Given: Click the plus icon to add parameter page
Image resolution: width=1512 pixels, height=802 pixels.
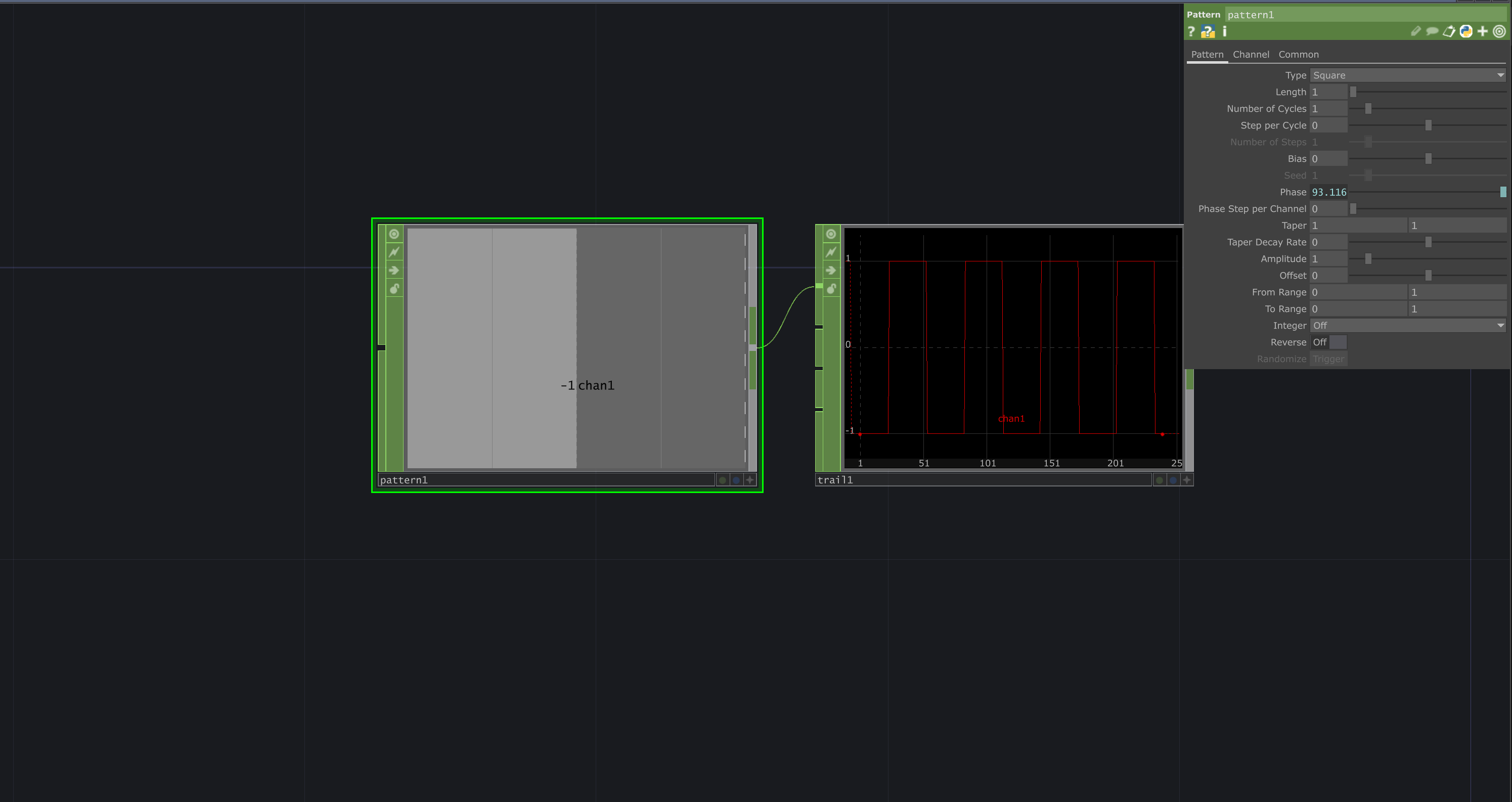Looking at the screenshot, I should click(1483, 32).
